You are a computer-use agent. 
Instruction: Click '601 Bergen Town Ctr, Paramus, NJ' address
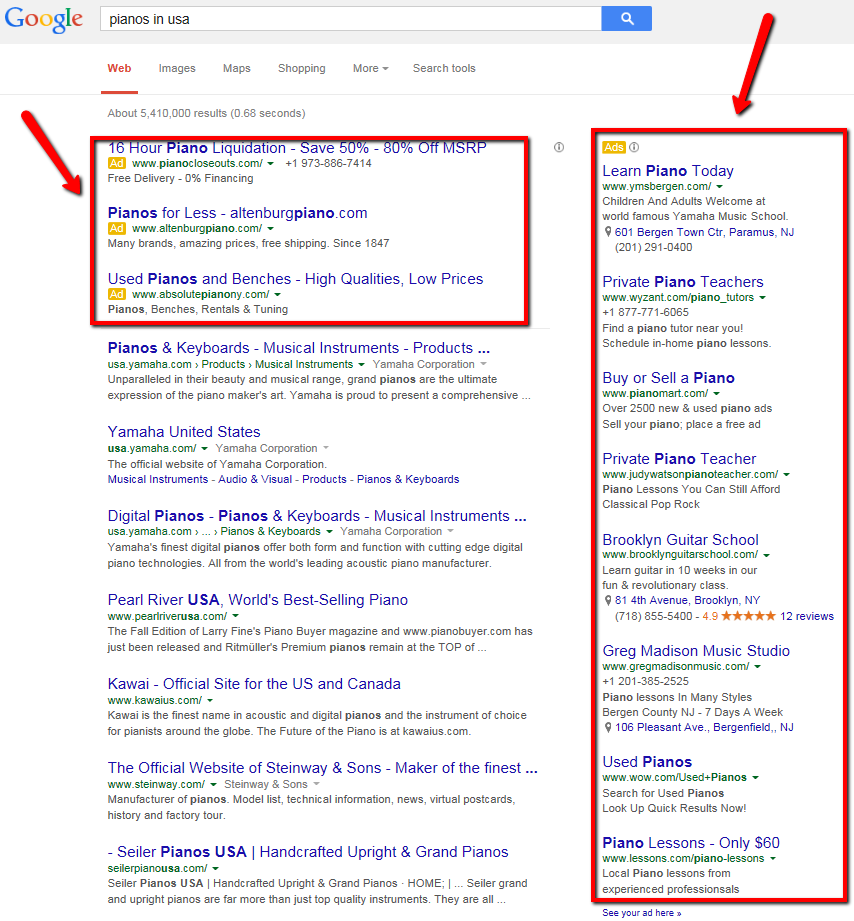704,233
